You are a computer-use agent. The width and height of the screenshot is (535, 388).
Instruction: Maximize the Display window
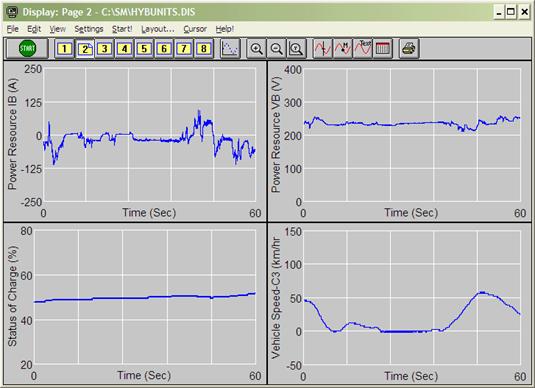(x=511, y=12)
